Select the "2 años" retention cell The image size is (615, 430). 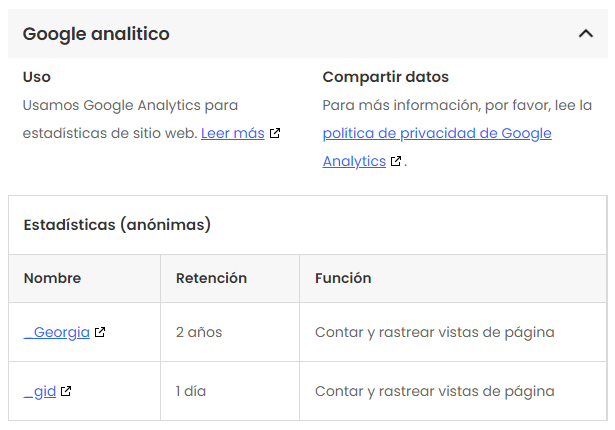(x=199, y=332)
